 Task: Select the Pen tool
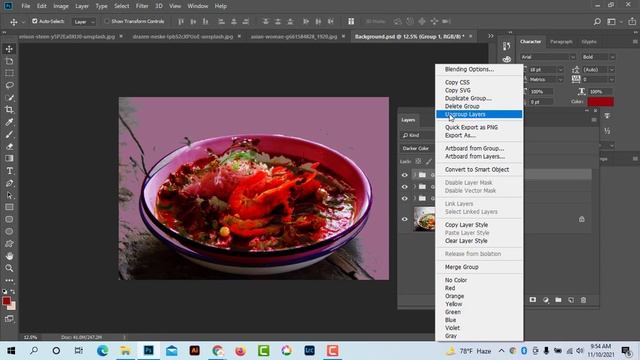tap(9, 183)
